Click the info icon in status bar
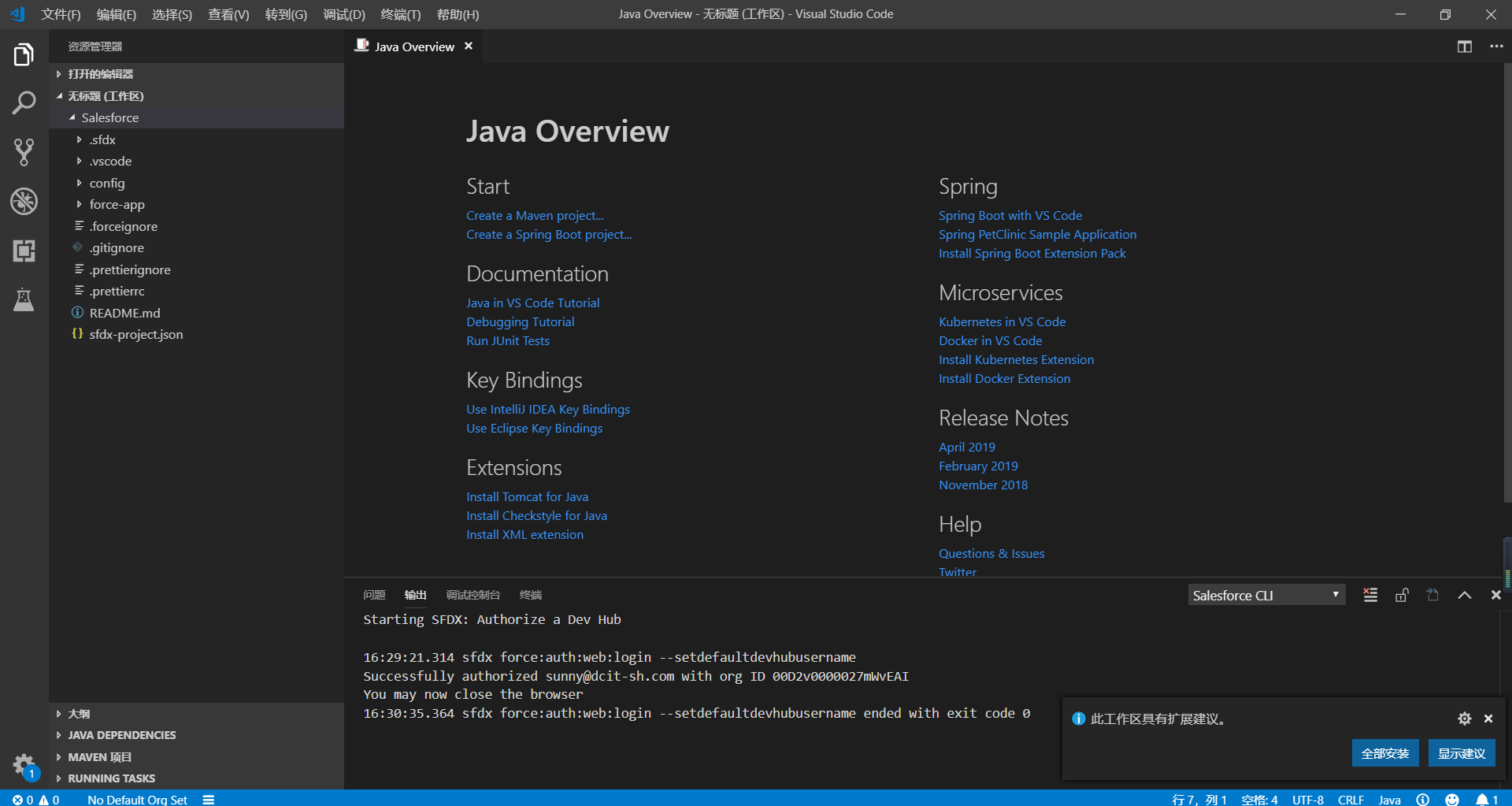This screenshot has width=1512, height=806. 1422,799
